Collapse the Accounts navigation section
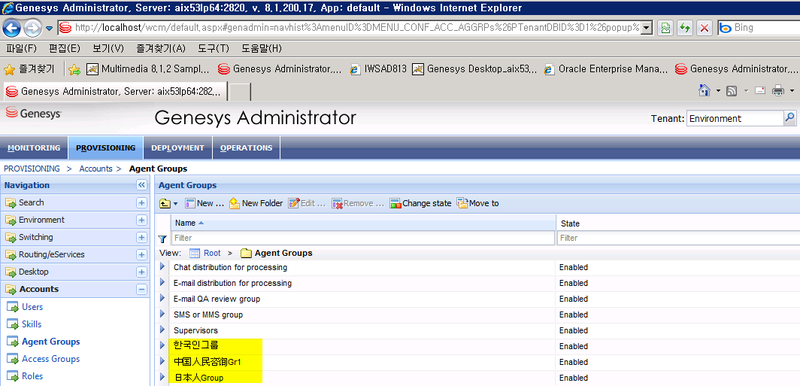Screen dimensions: 800x386 click(141, 289)
